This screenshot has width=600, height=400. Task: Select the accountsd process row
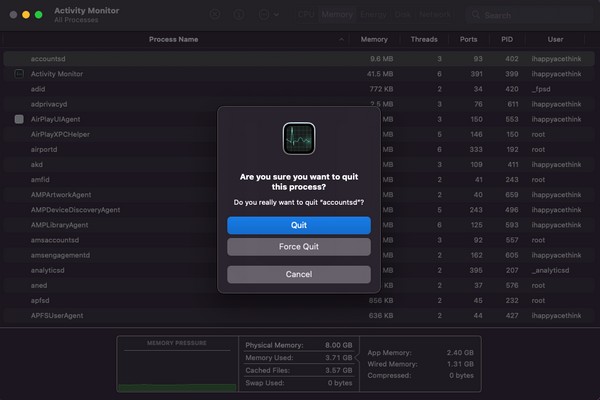point(299,59)
